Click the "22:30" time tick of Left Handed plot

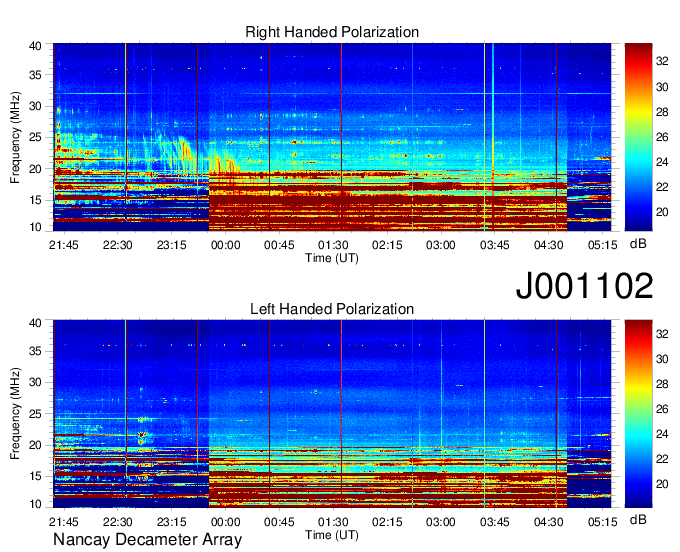118,522
